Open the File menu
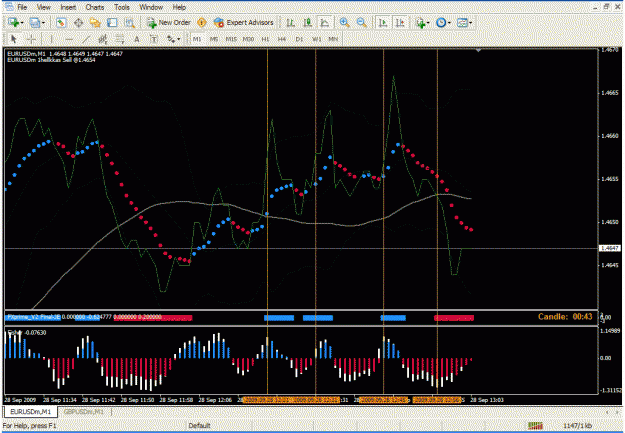The width and height of the screenshot is (625, 433). 22,7
